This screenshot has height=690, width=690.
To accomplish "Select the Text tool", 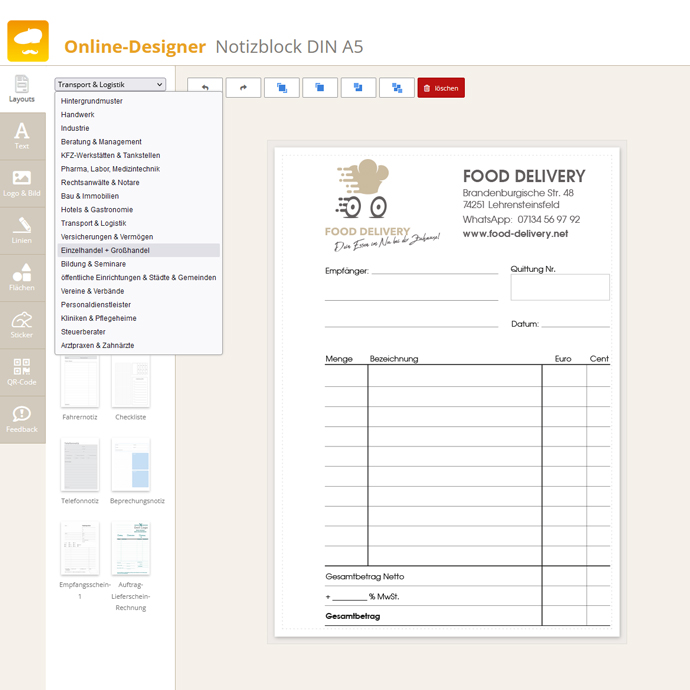I will [22, 135].
